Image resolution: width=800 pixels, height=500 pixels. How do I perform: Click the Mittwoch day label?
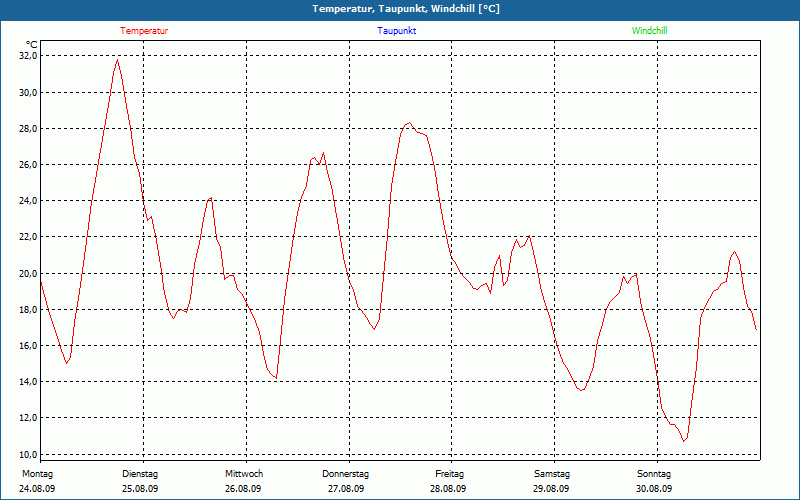pyautogui.click(x=244, y=474)
